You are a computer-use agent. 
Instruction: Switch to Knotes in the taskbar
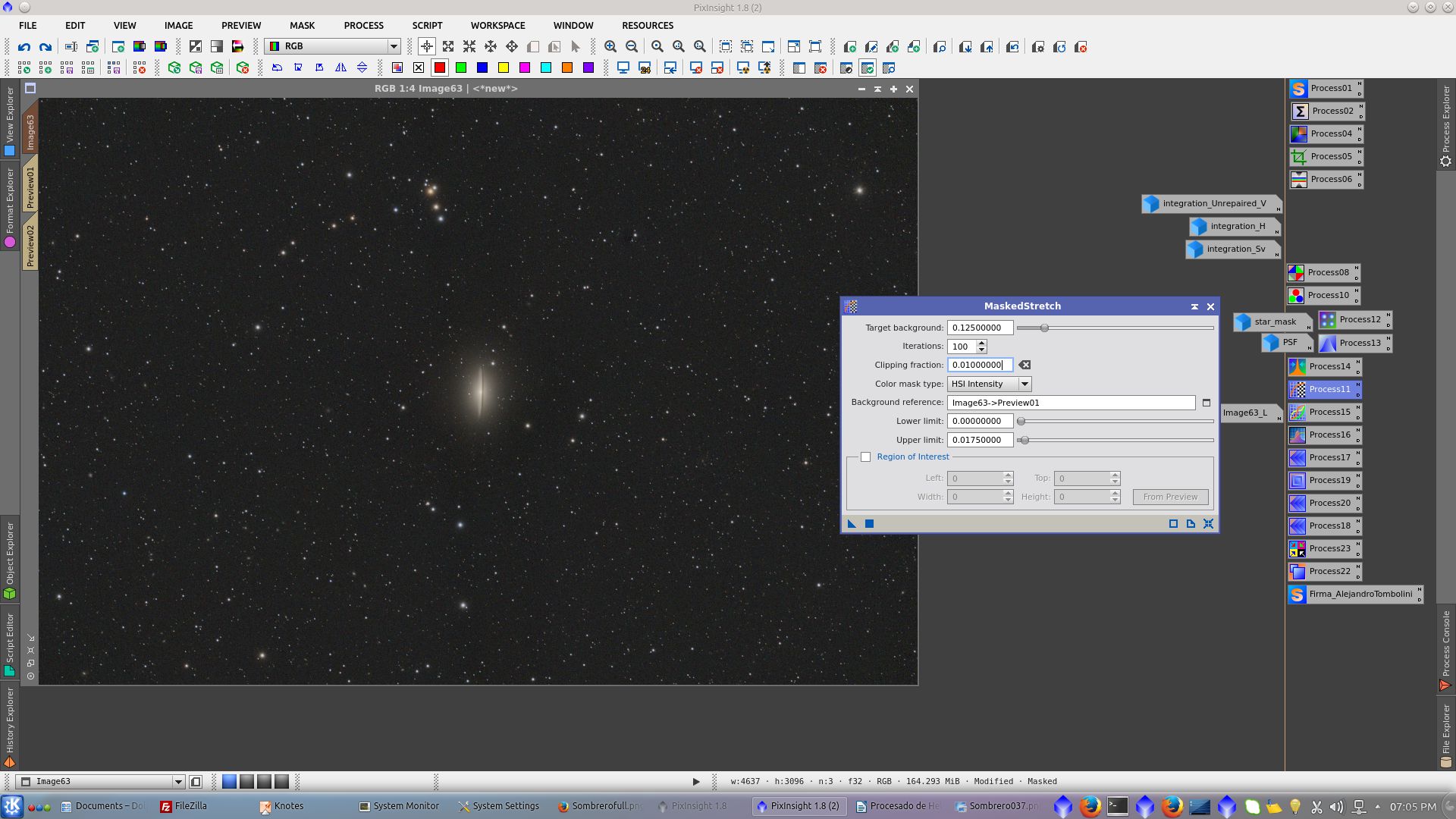click(281, 806)
